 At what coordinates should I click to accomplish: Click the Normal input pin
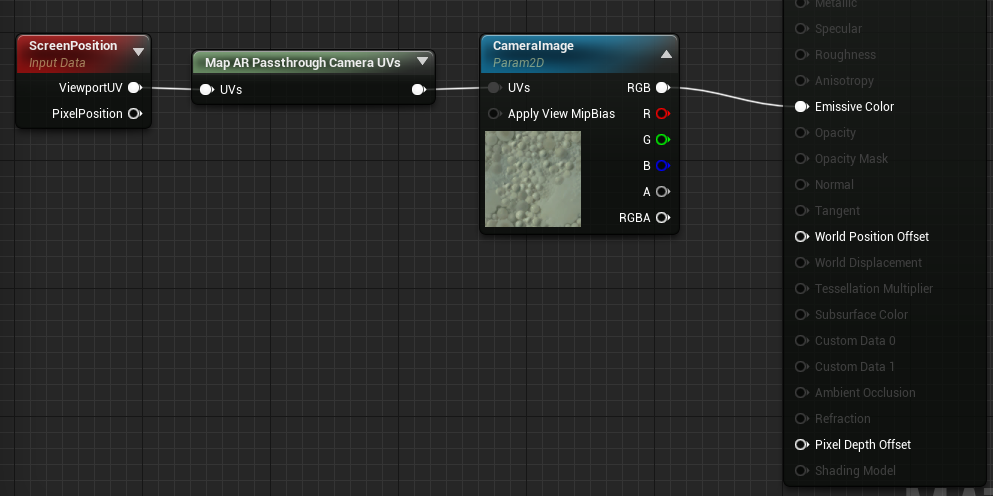[801, 184]
